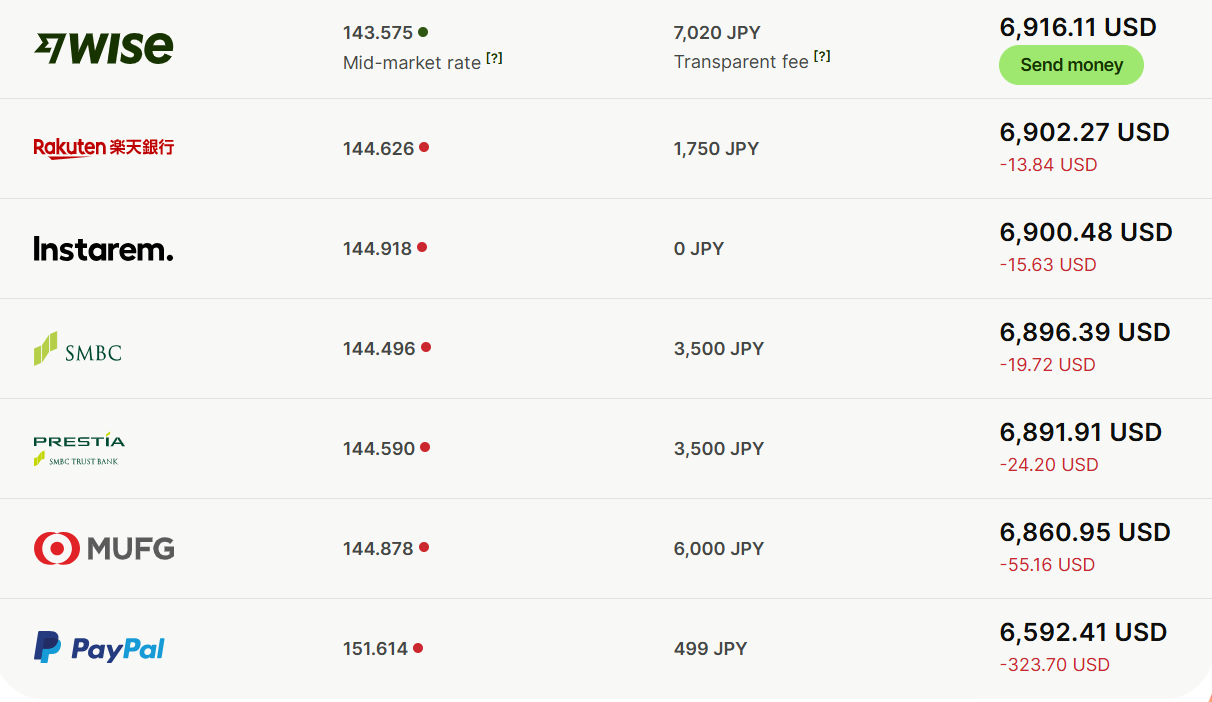Click the Rakuten Bank logo
The width and height of the screenshot is (1212, 702).
pyautogui.click(x=103, y=148)
